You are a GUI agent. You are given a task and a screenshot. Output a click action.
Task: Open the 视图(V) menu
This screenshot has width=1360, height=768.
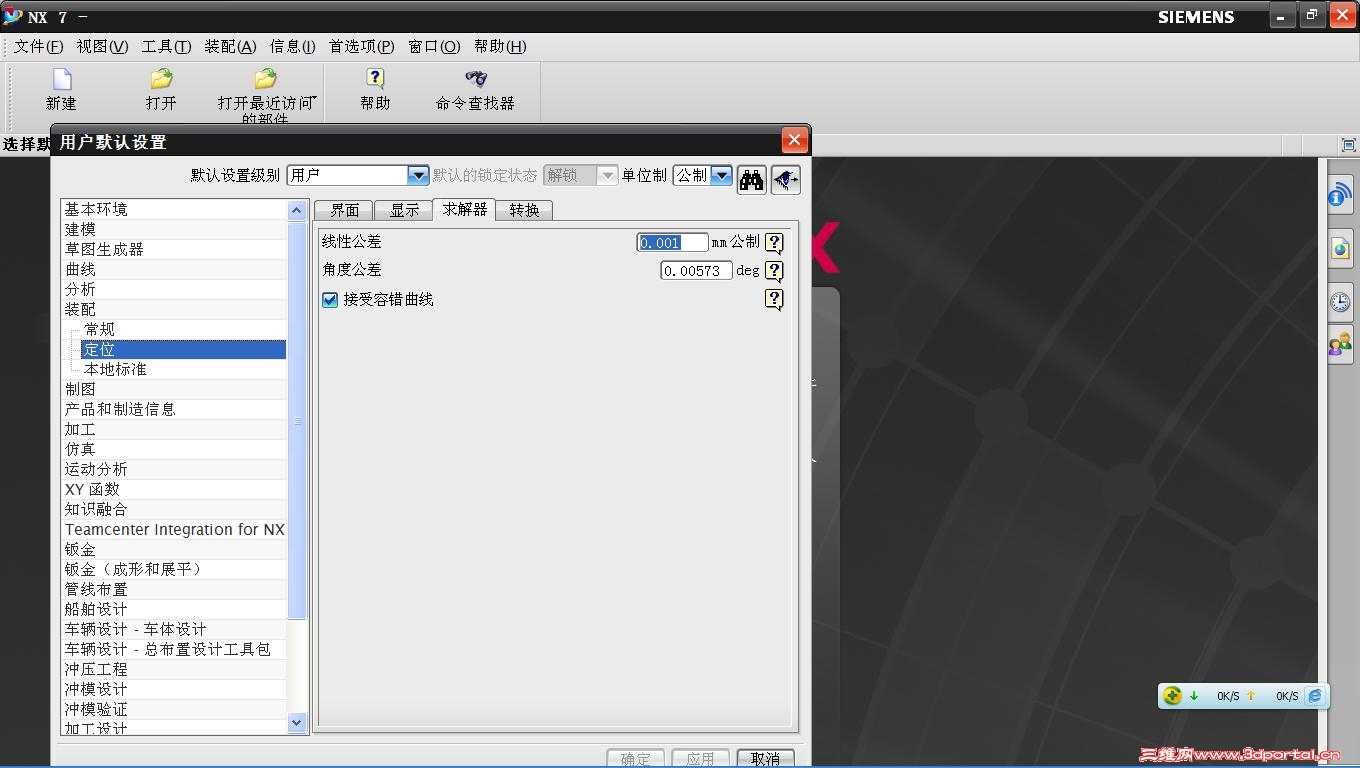(x=102, y=46)
